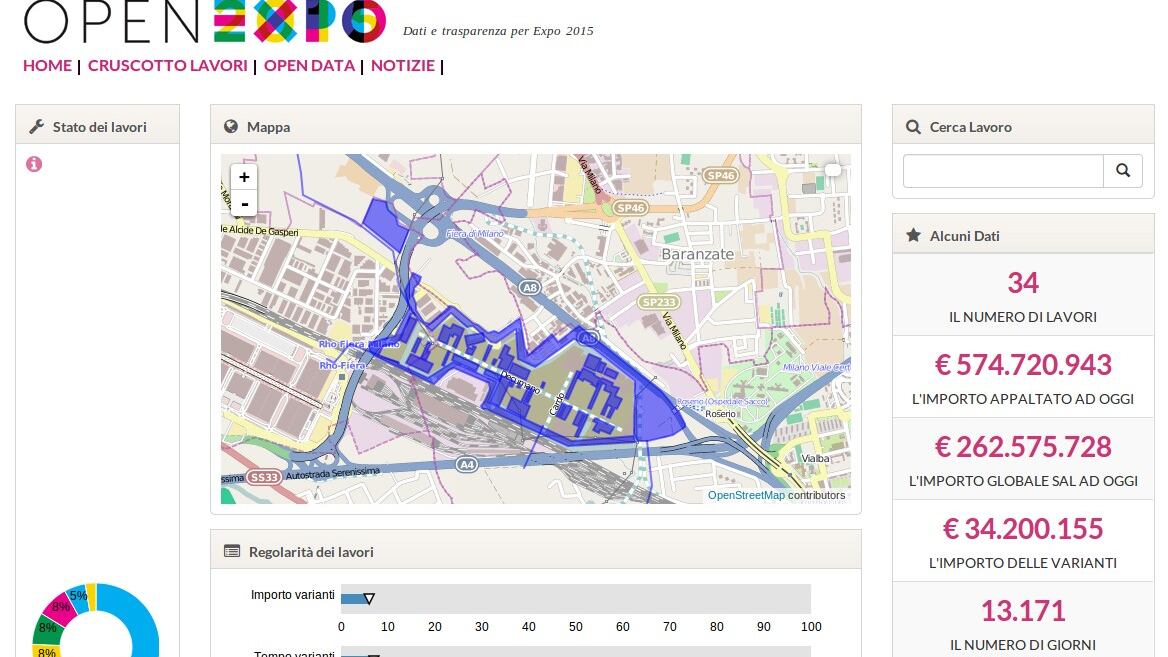This screenshot has width=1168, height=657.
Task: Click the Rho Fiera Milano station label
Action: click(359, 344)
